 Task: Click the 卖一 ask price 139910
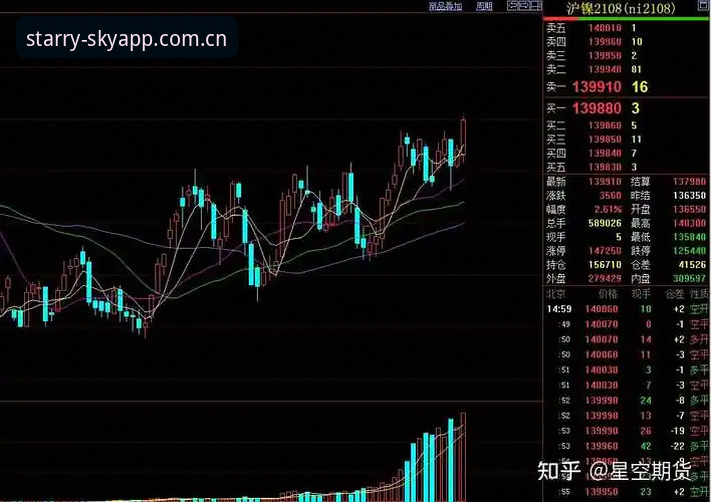(597, 87)
